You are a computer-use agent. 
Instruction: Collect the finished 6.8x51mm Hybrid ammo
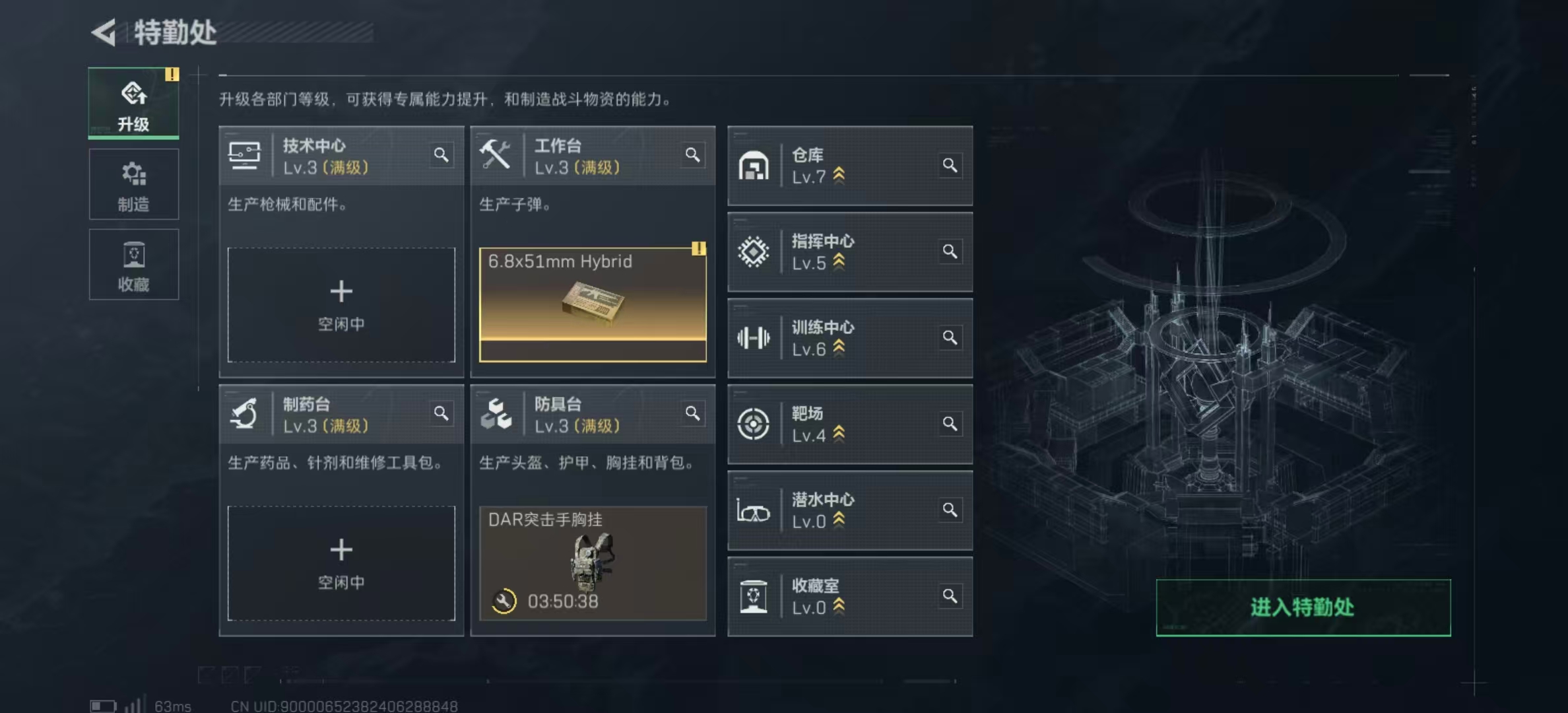click(593, 305)
